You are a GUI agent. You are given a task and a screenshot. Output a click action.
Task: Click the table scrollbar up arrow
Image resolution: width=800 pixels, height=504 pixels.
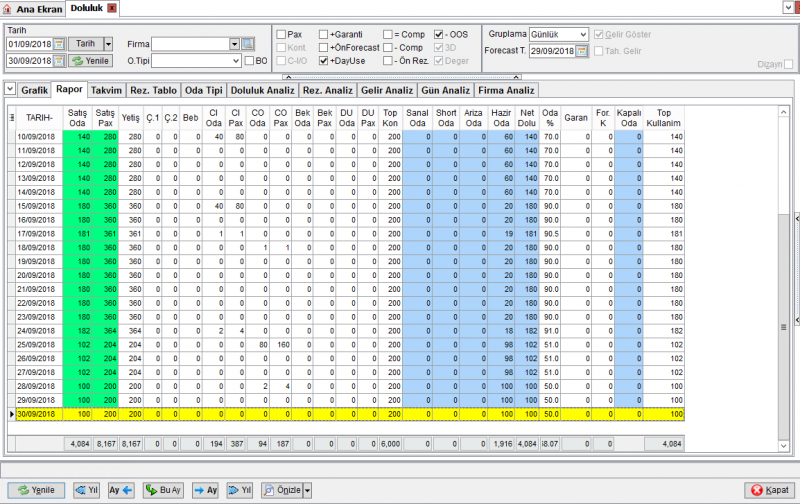point(784,112)
